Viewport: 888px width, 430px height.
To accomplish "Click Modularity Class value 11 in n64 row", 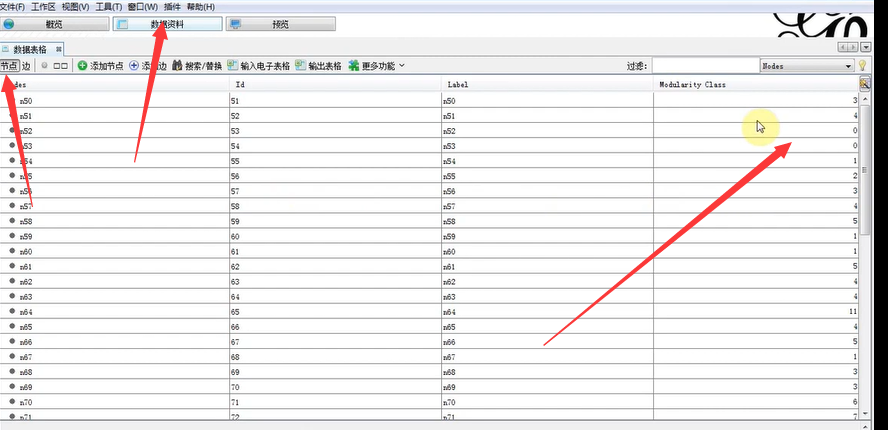I will tap(756, 312).
